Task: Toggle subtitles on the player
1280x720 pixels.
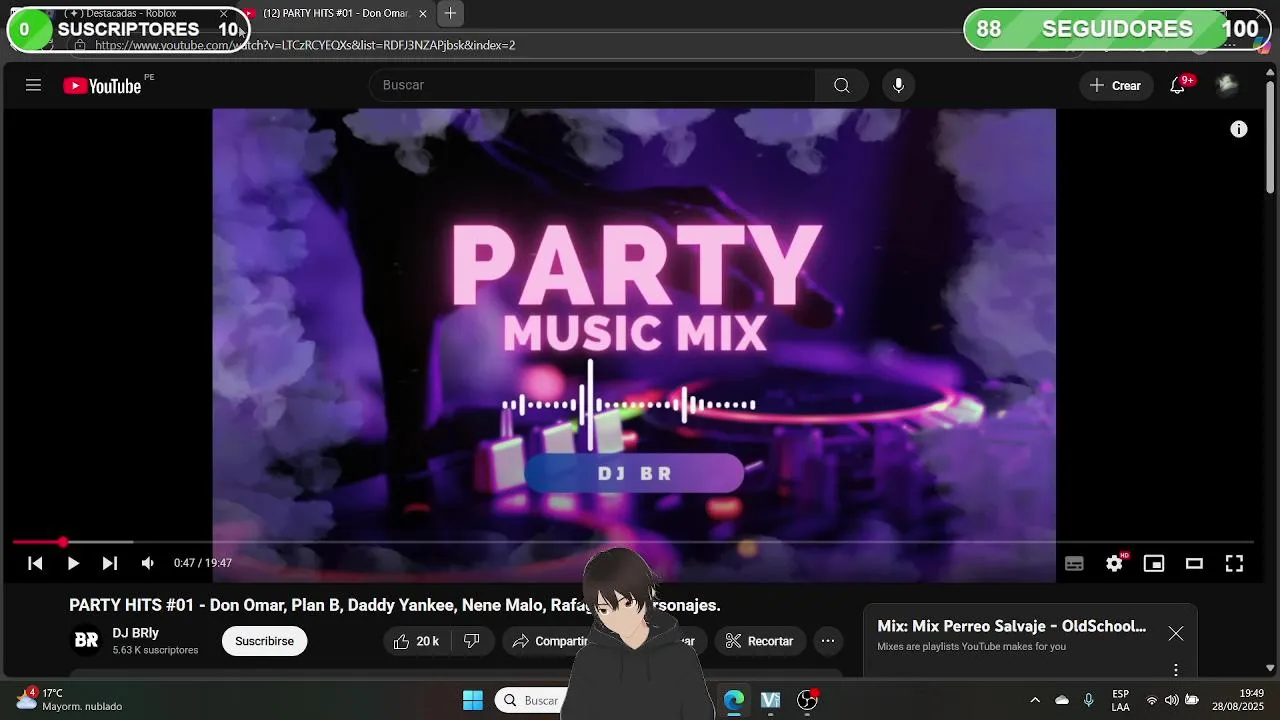Action: pyautogui.click(x=1074, y=563)
